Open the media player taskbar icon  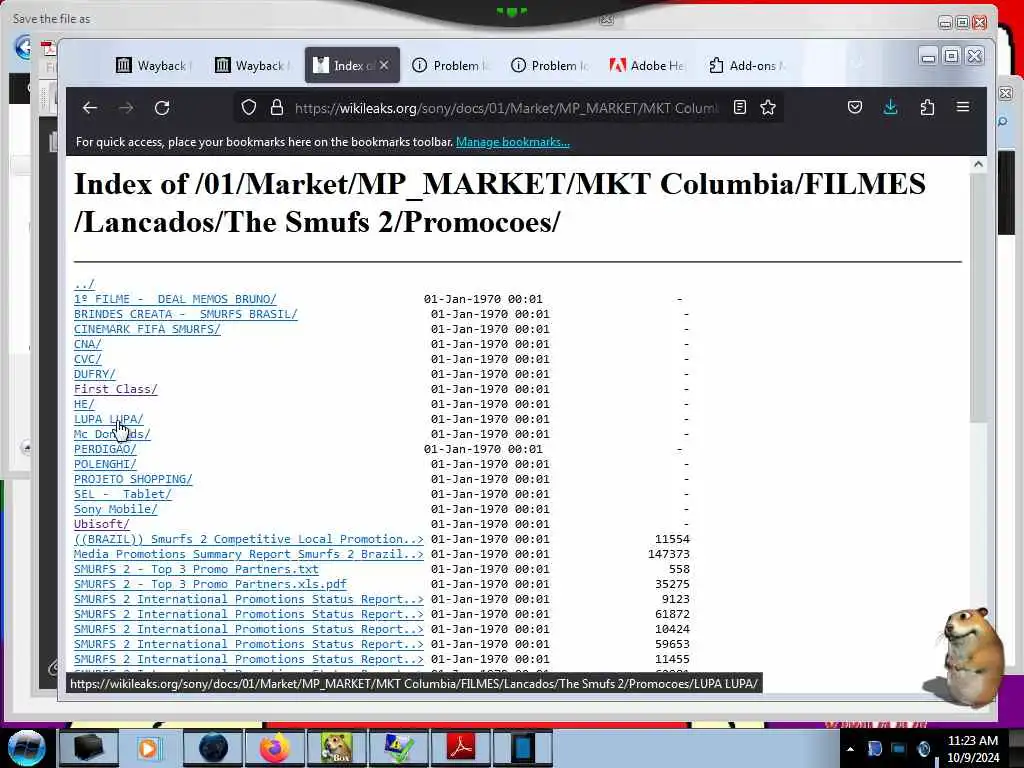[148, 748]
